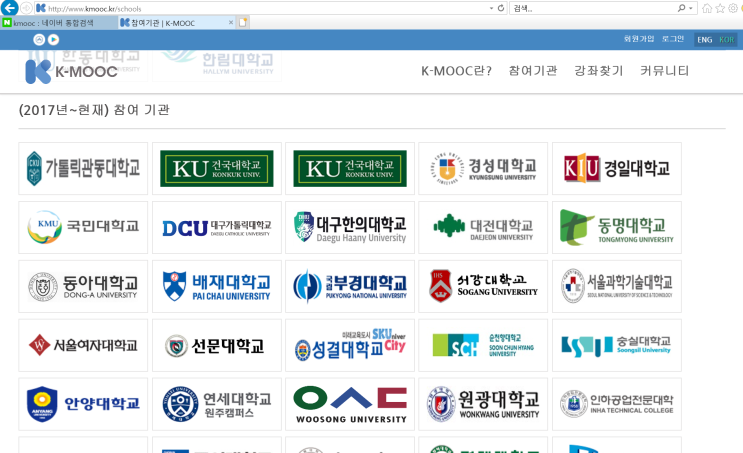Open 국민대학교 KMU card
This screenshot has height=453, width=743.
point(83,227)
